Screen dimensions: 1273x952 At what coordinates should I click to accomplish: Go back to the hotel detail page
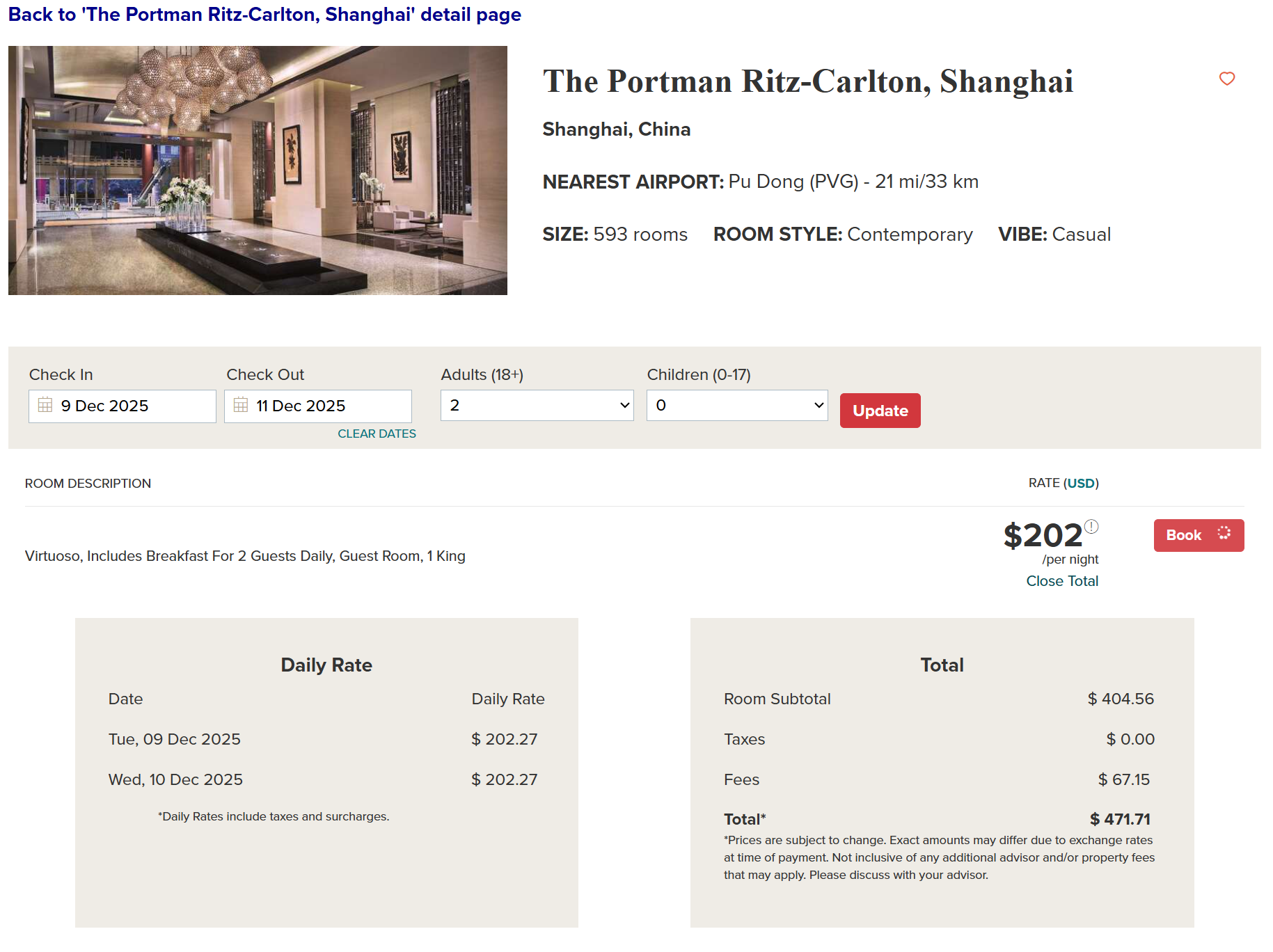point(264,15)
